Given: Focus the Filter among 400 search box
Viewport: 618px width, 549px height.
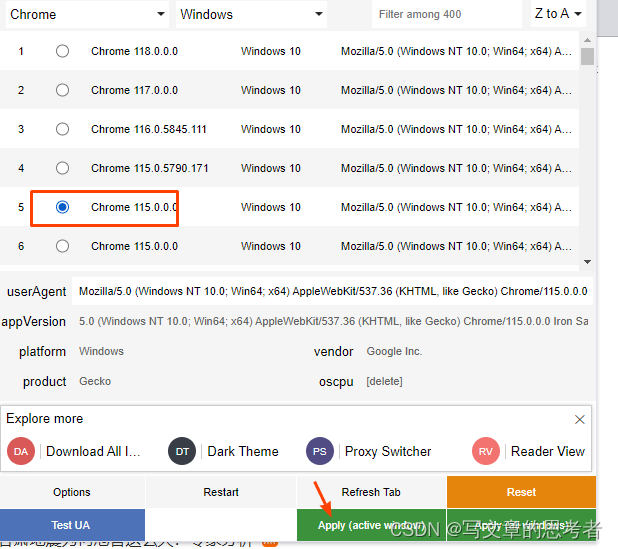Looking at the screenshot, I should (447, 15).
